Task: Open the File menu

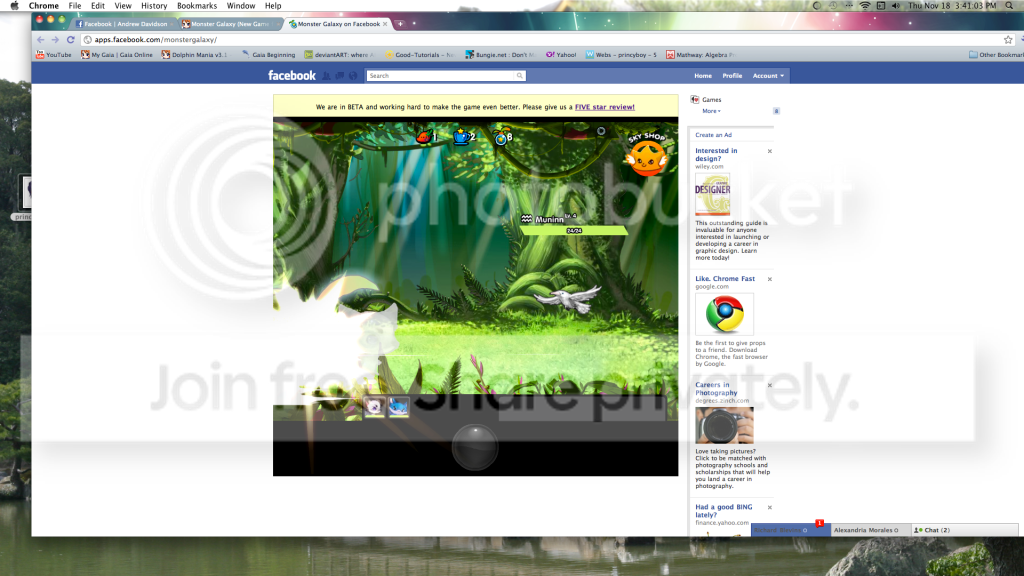Action: pos(74,6)
